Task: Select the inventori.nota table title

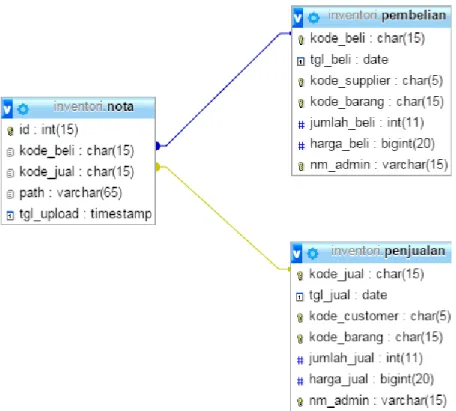Action: pyautogui.click(x=94, y=107)
